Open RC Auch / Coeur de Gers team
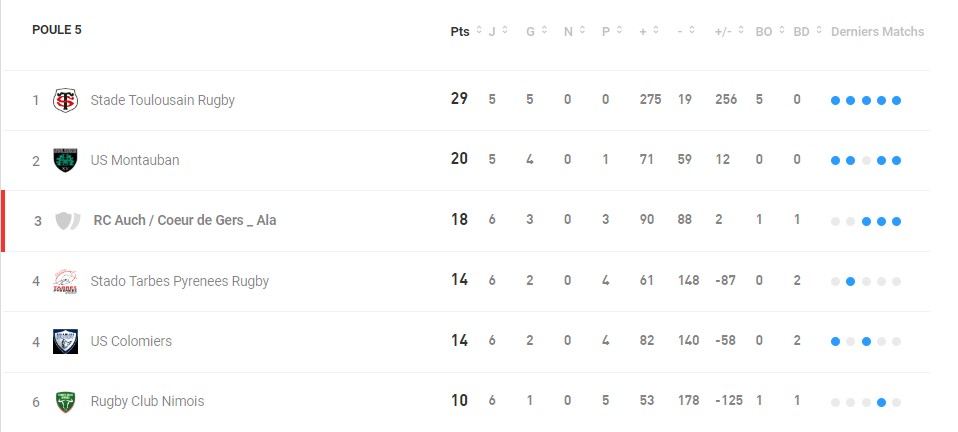Screen dimensions: 958x432 (x=185, y=221)
